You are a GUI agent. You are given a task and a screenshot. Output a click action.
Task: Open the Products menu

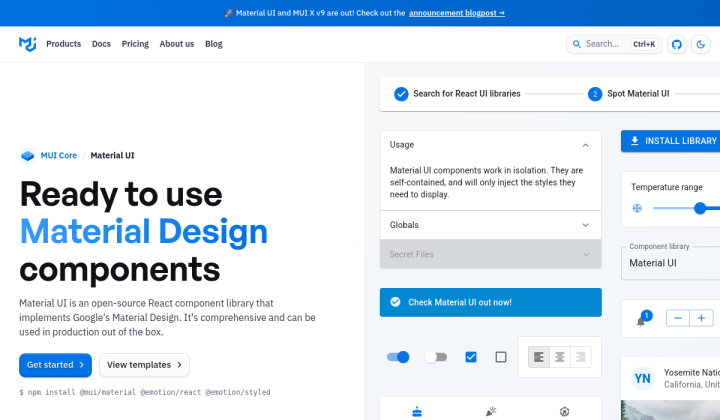point(63,44)
